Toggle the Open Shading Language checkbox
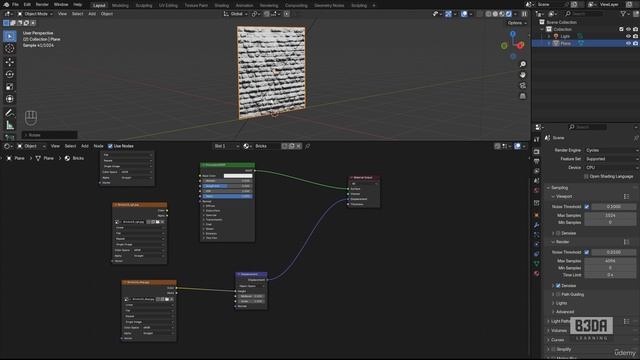 click(586, 176)
